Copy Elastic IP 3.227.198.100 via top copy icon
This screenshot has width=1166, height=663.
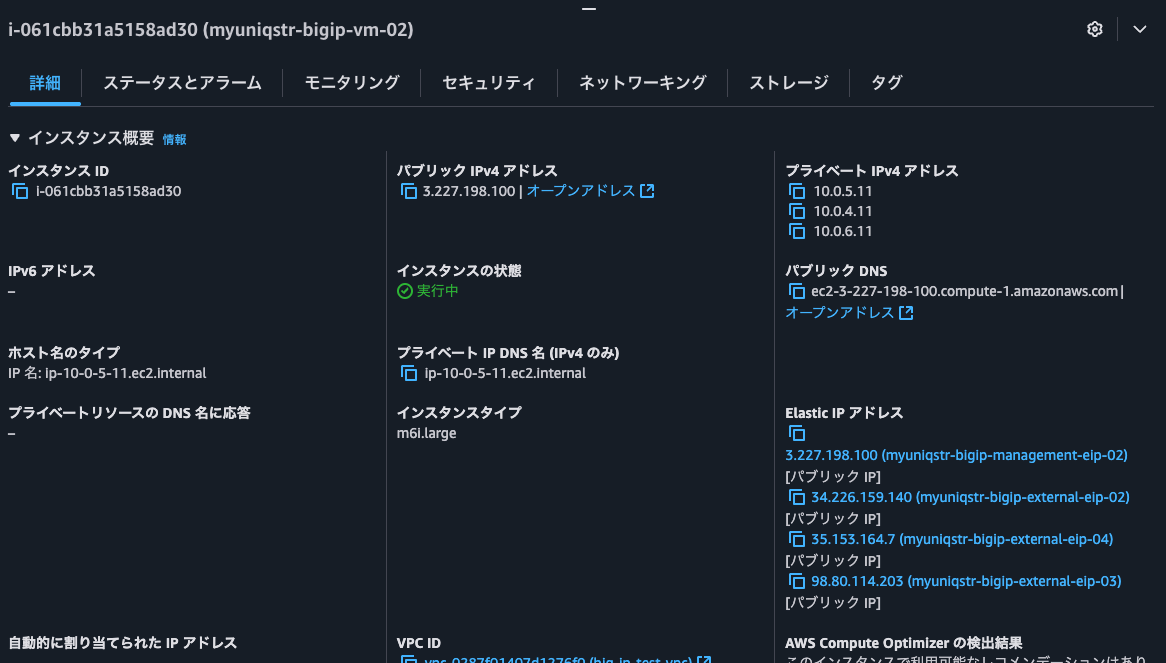796,433
